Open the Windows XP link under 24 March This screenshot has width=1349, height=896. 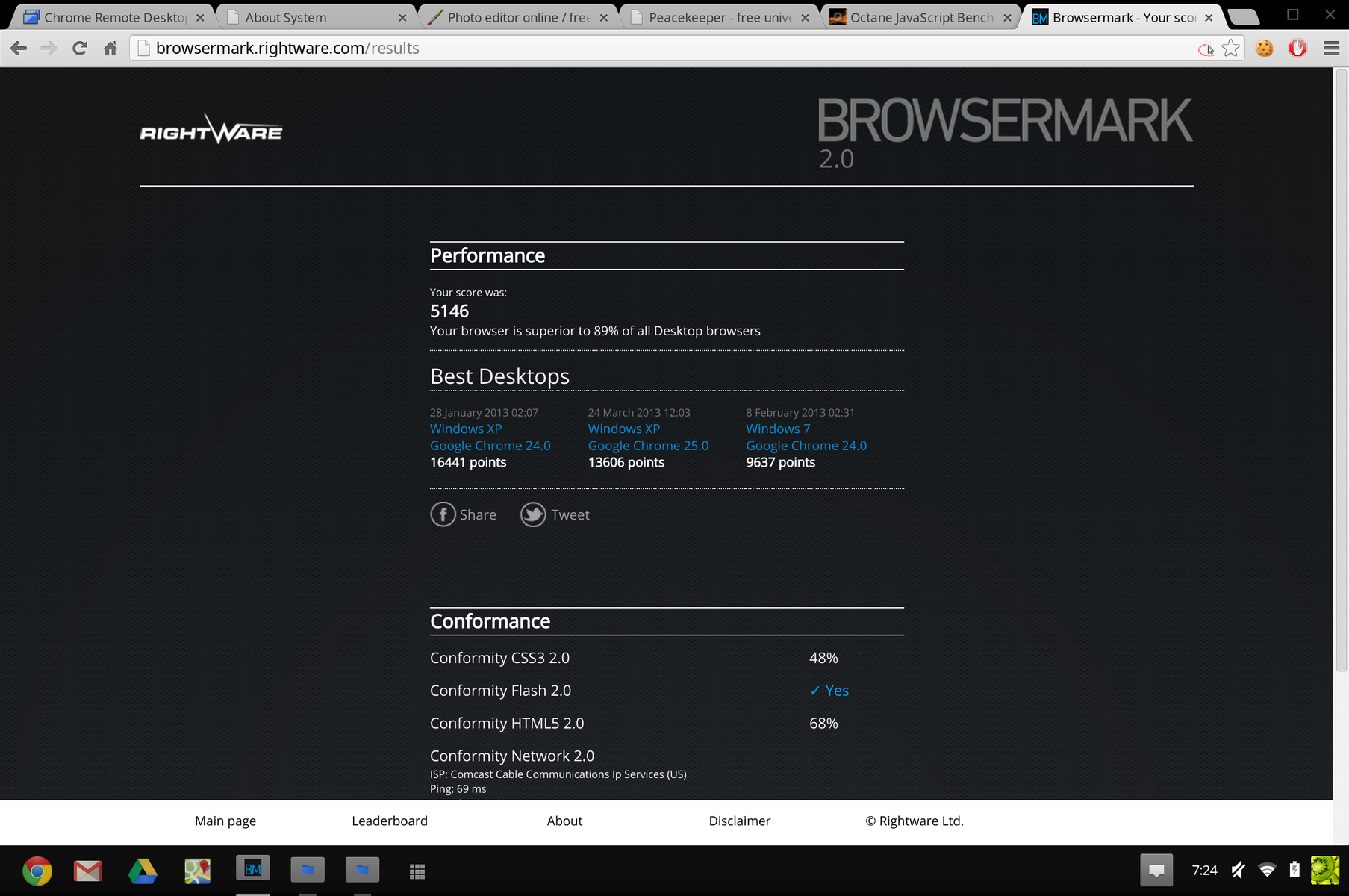[624, 429]
